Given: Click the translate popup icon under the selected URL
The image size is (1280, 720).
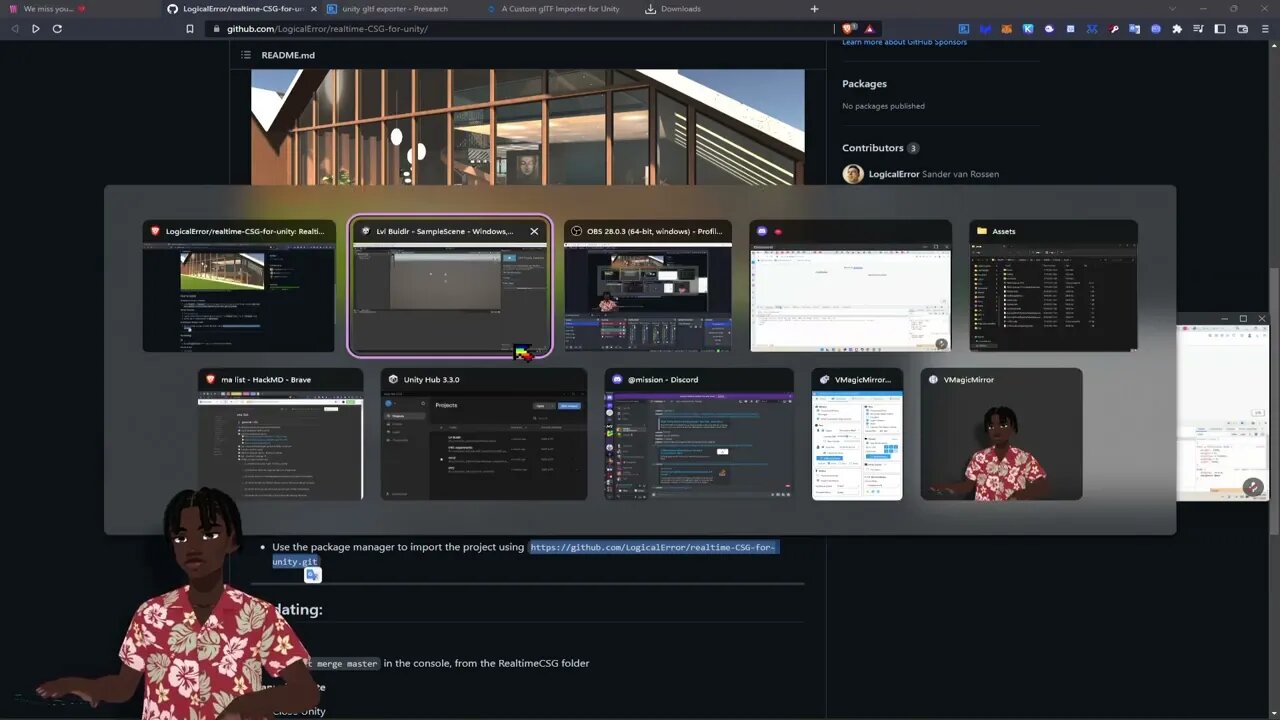Looking at the screenshot, I should pos(312,574).
